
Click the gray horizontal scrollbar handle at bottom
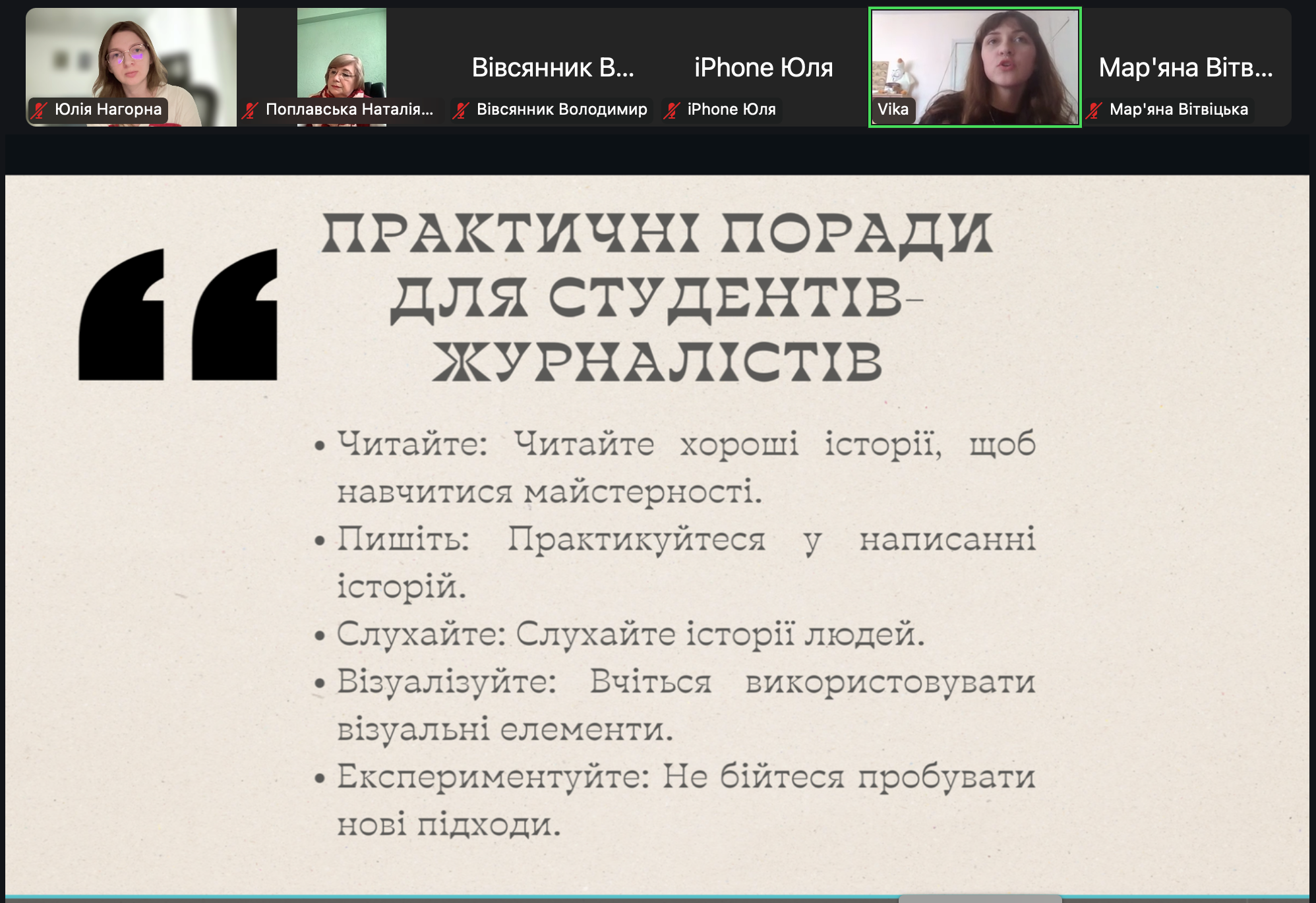point(980,898)
